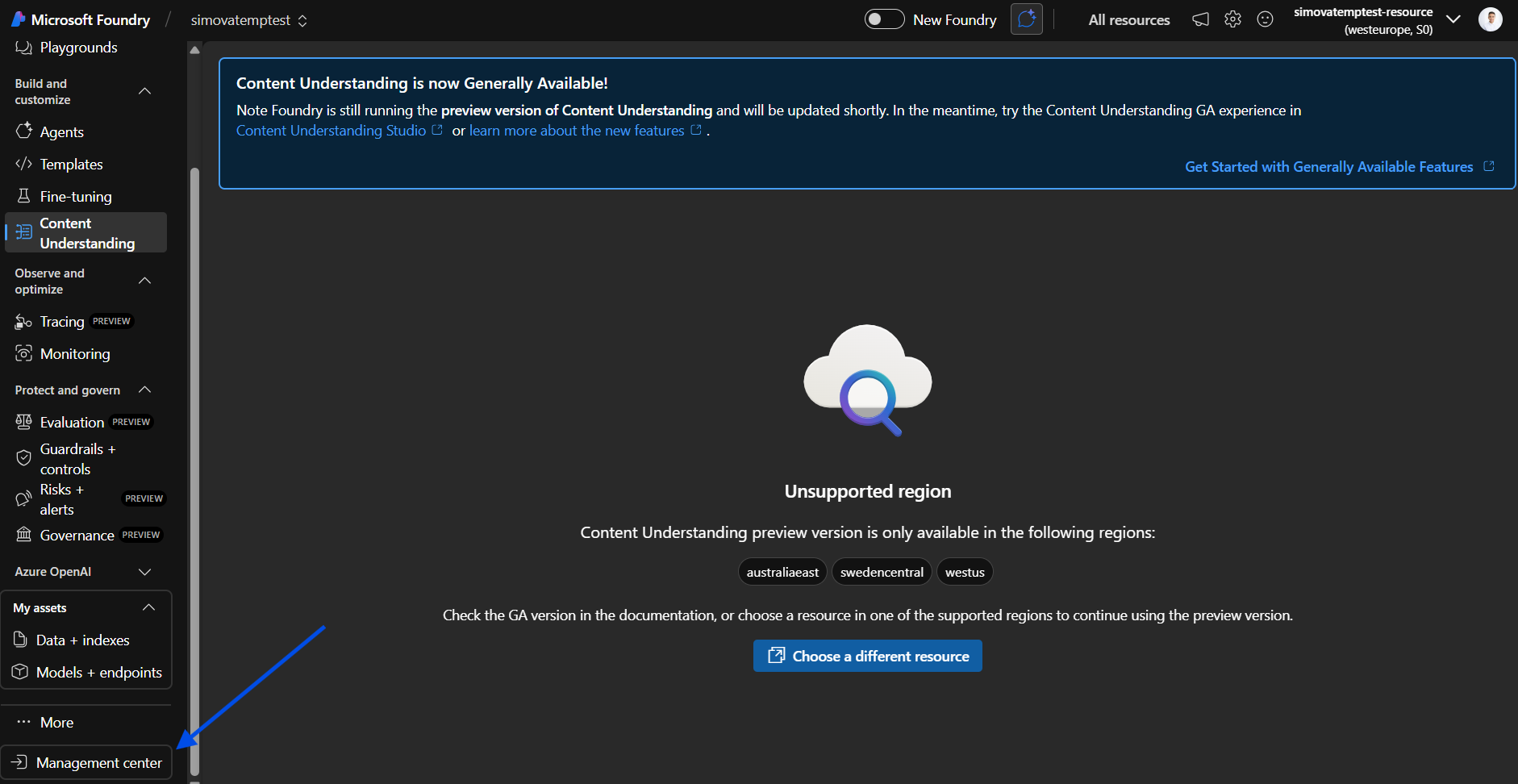Collapse the My assets section

pyautogui.click(x=148, y=607)
